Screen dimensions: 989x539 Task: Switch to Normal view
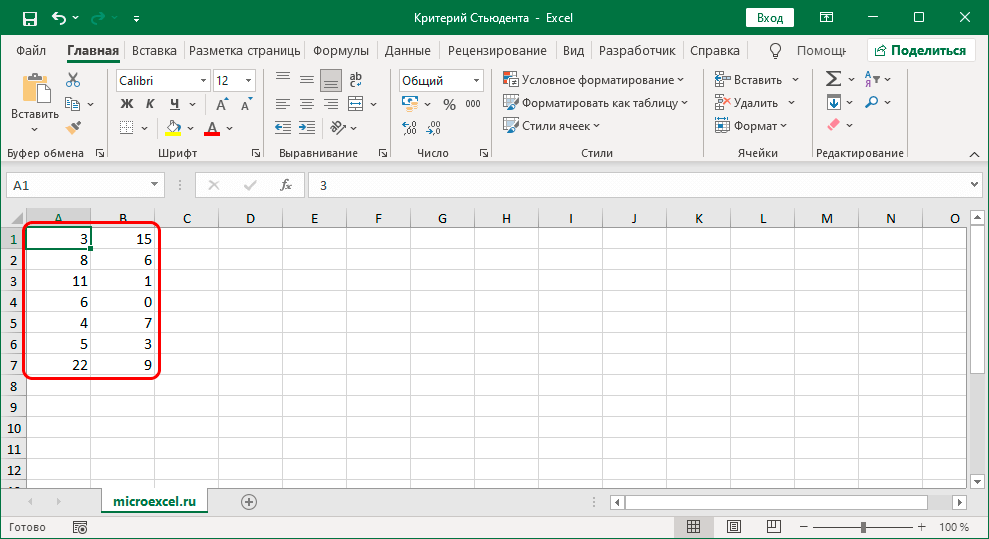point(693,526)
